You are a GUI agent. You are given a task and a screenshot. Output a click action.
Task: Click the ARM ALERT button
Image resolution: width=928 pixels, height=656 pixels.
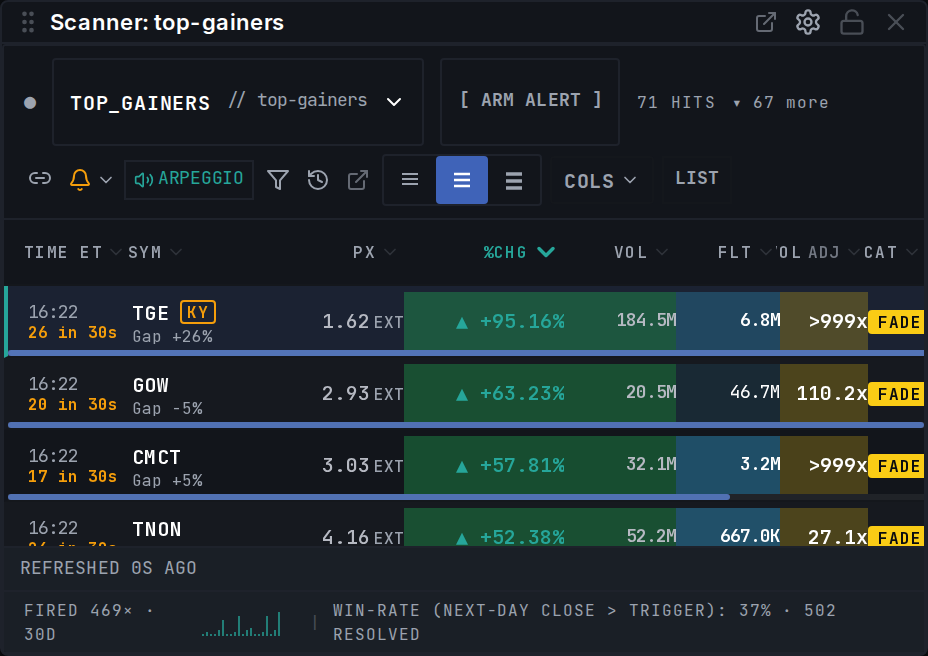(530, 101)
